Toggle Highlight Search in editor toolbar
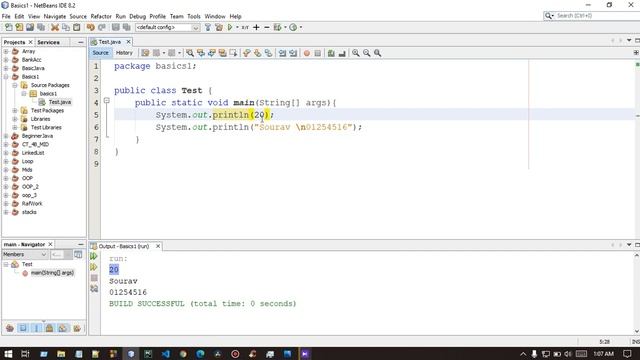 (222, 53)
